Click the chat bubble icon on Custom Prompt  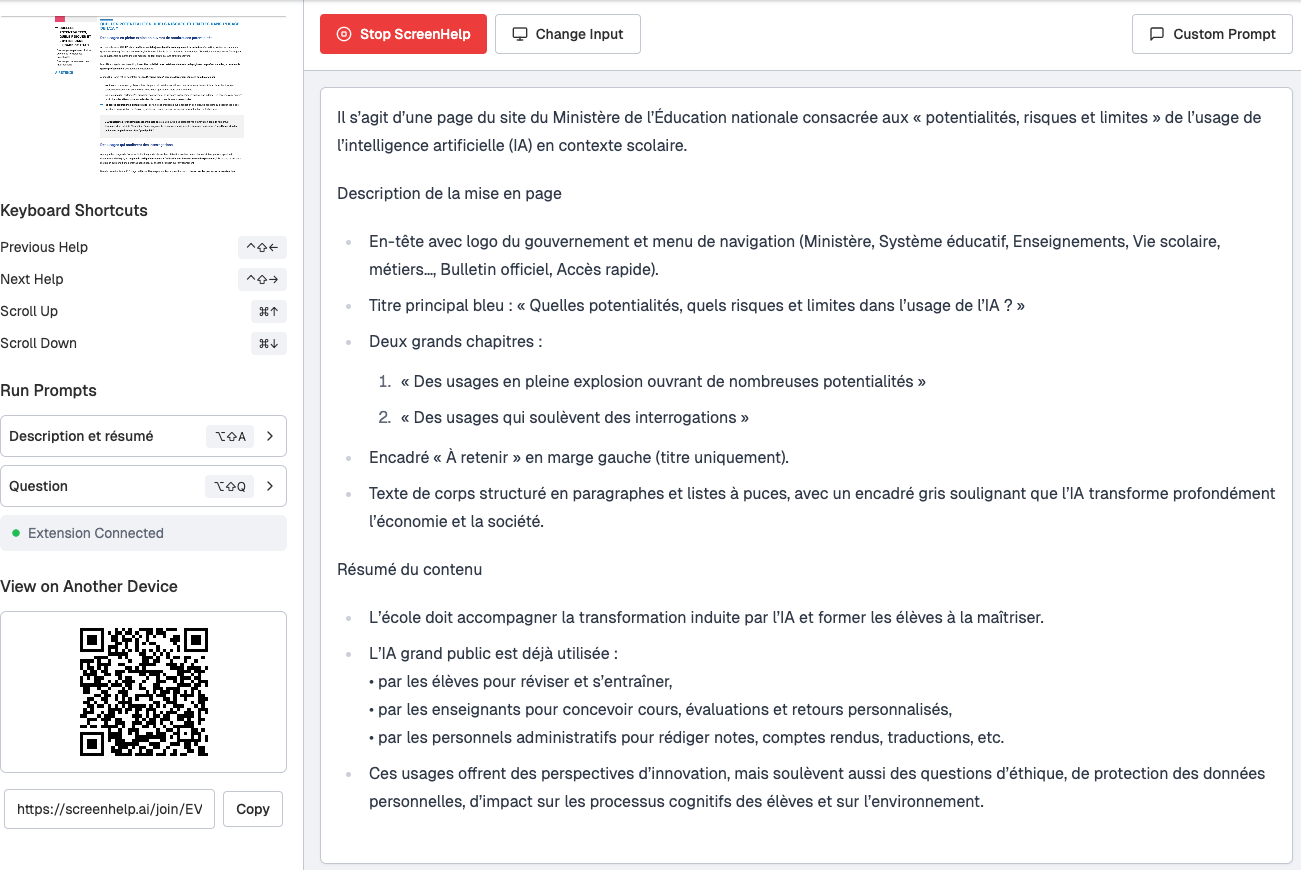1157,34
